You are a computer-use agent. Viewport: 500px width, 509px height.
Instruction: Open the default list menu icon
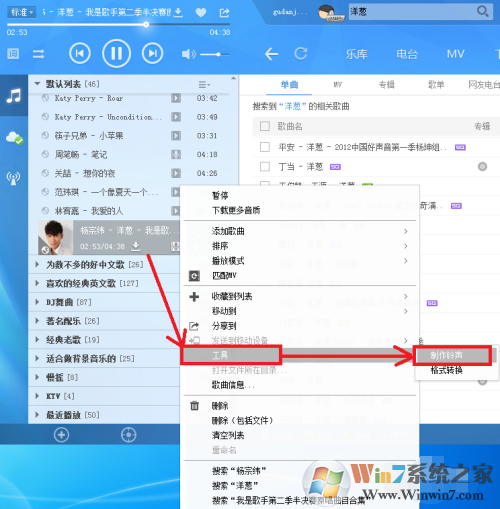(x=204, y=84)
